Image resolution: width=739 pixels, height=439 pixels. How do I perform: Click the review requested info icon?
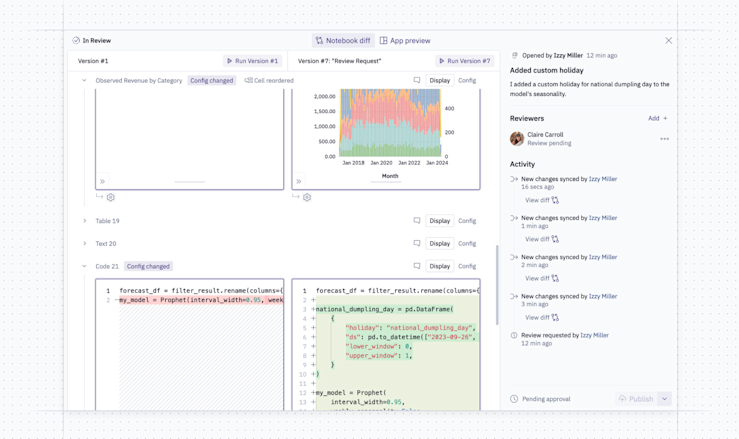click(x=514, y=335)
